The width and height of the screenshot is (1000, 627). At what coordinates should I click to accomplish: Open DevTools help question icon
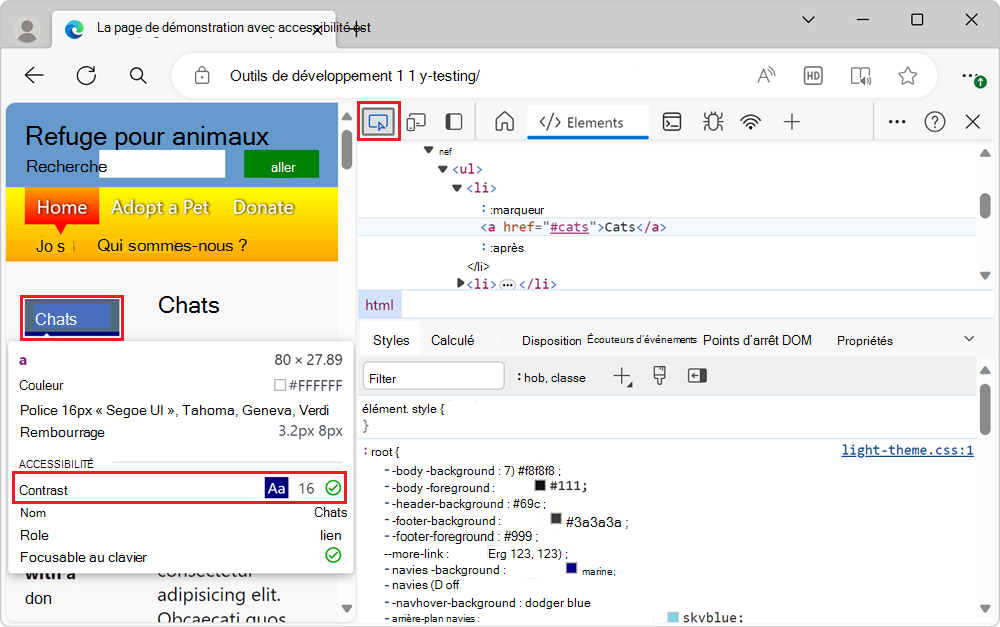pyautogui.click(x=934, y=122)
